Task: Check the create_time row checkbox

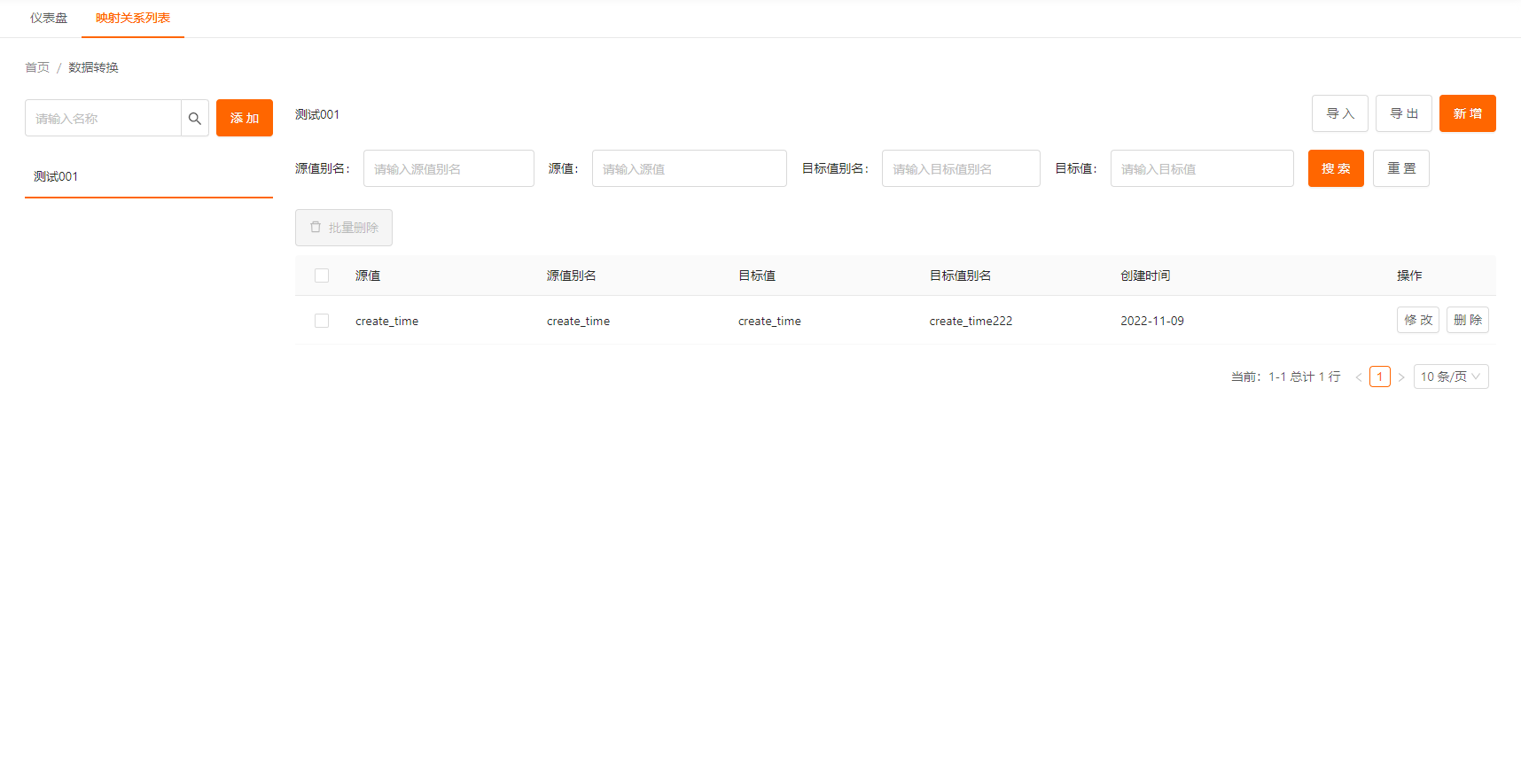Action: coord(322,321)
